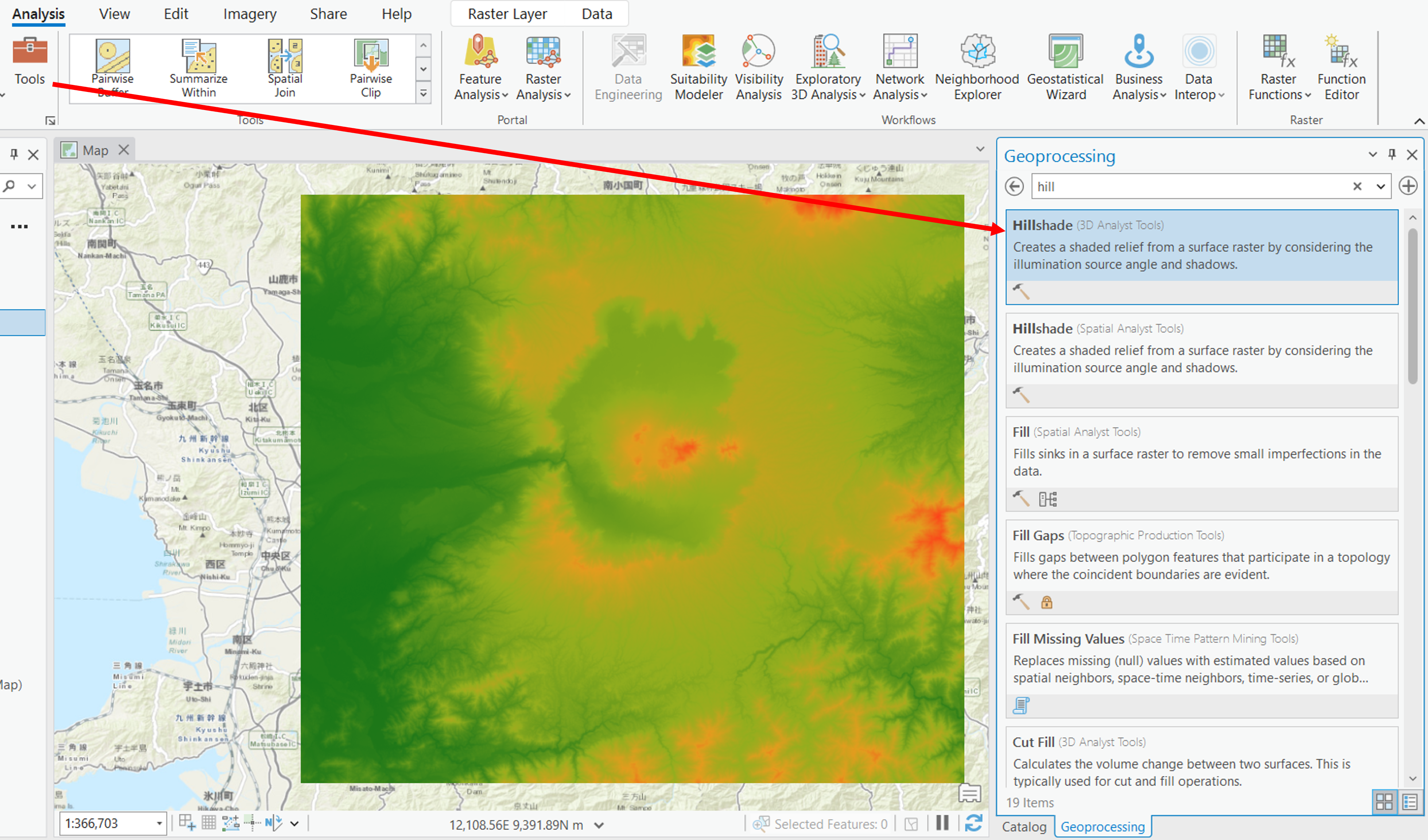The width and height of the screenshot is (1428, 840).
Task: Open the Tools toolbox icon
Action: [30, 61]
